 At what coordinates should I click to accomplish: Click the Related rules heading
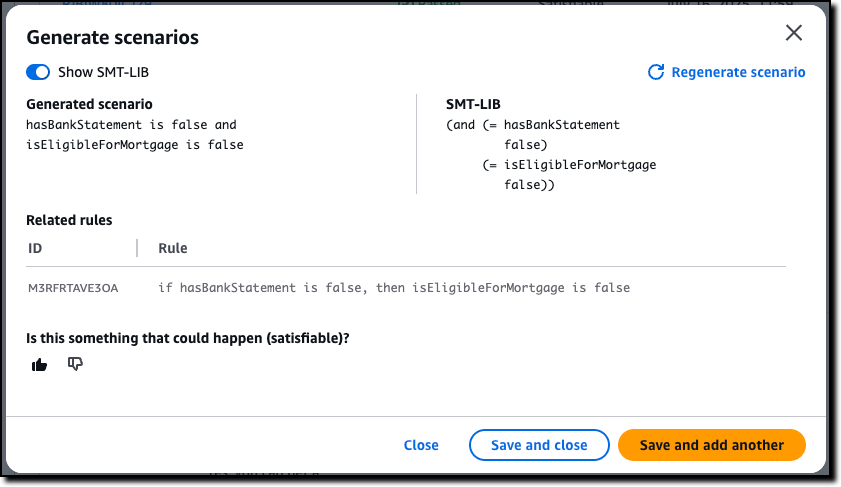point(69,220)
